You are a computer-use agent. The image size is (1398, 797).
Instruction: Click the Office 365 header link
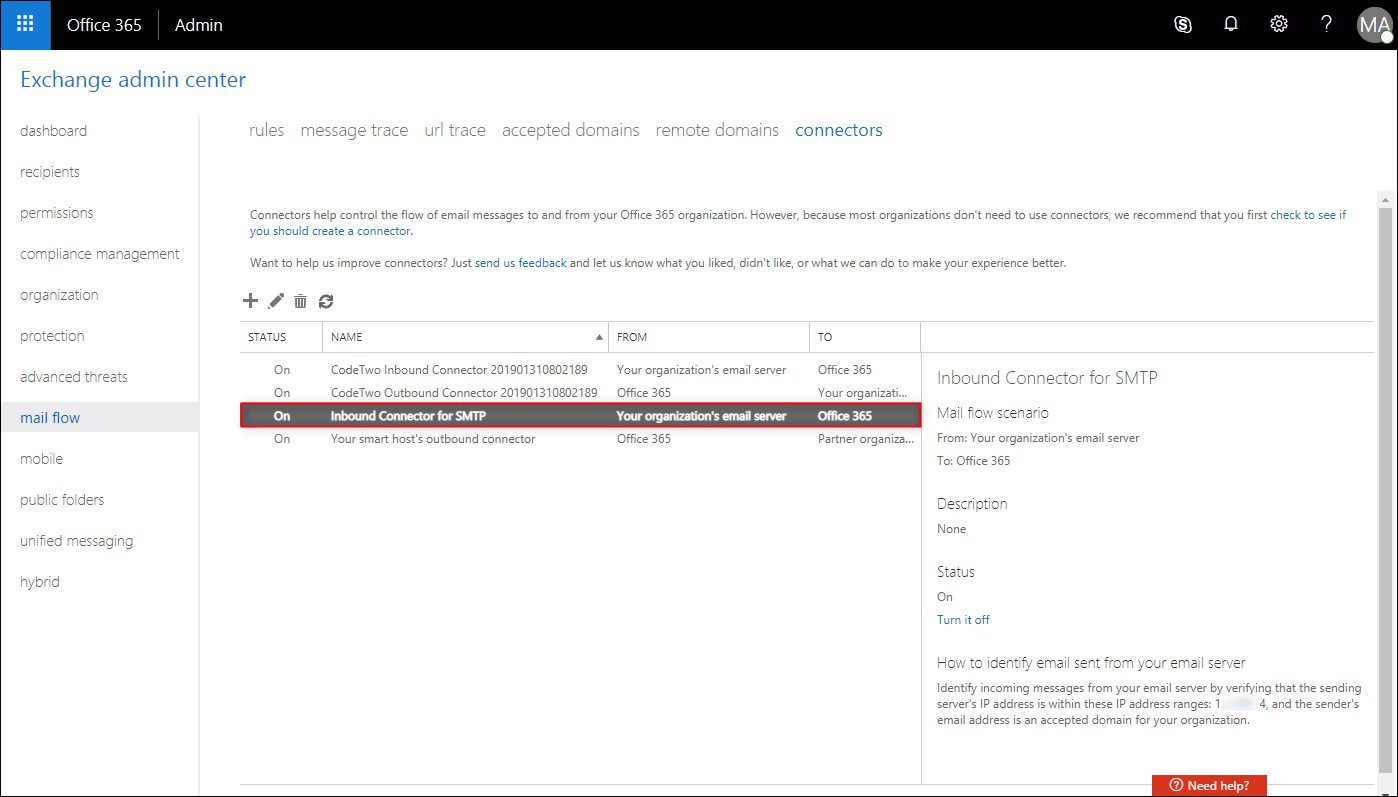point(104,25)
